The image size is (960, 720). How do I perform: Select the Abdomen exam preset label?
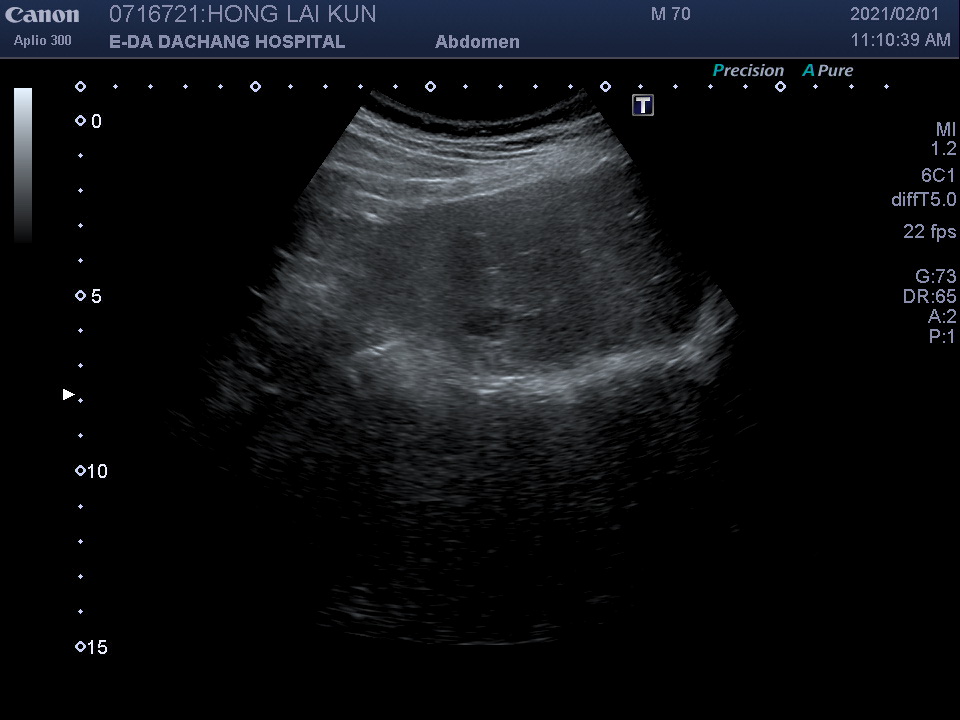[477, 42]
